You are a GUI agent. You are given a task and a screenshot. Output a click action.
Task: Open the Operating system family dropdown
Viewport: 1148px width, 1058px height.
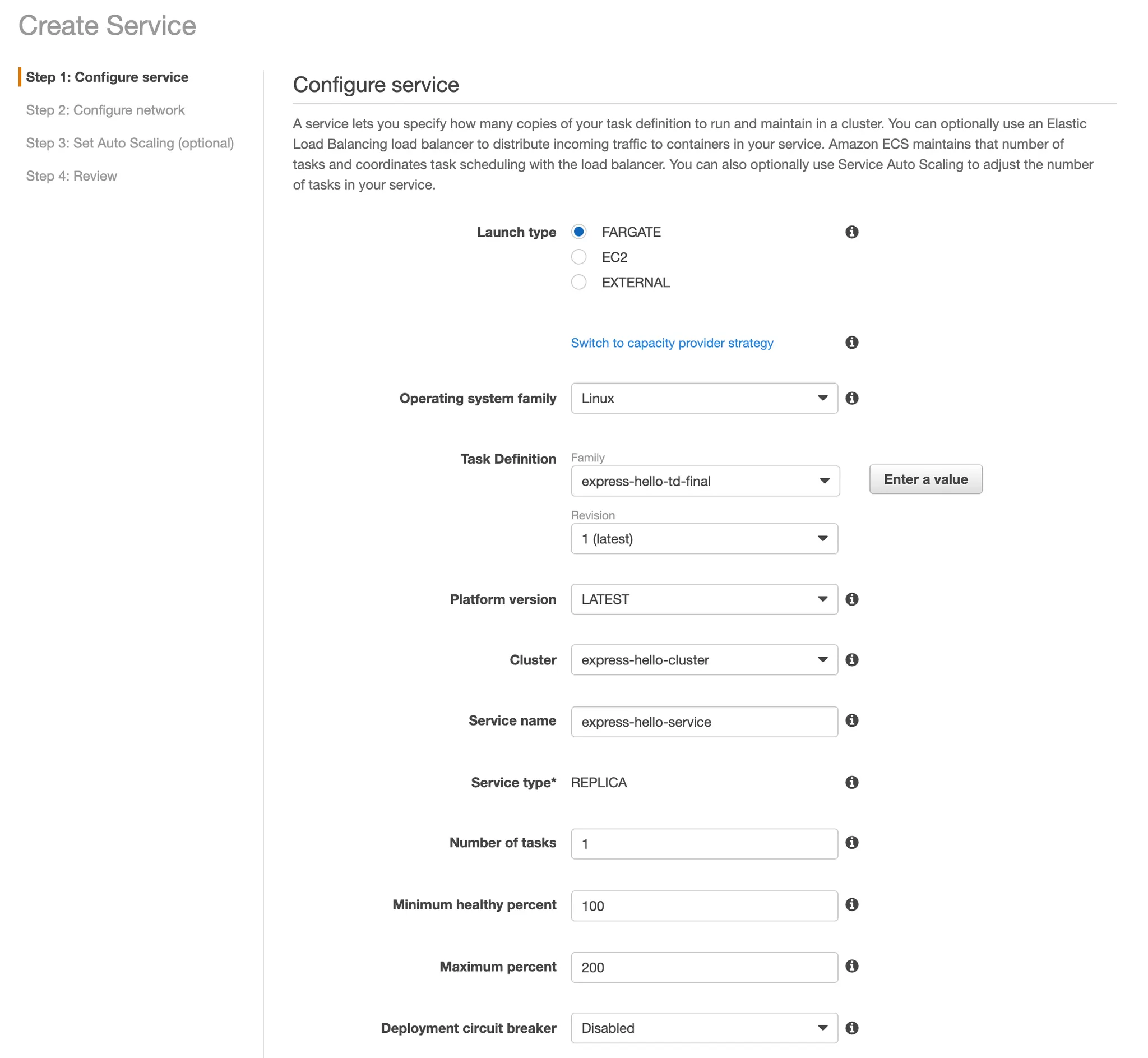pos(704,399)
